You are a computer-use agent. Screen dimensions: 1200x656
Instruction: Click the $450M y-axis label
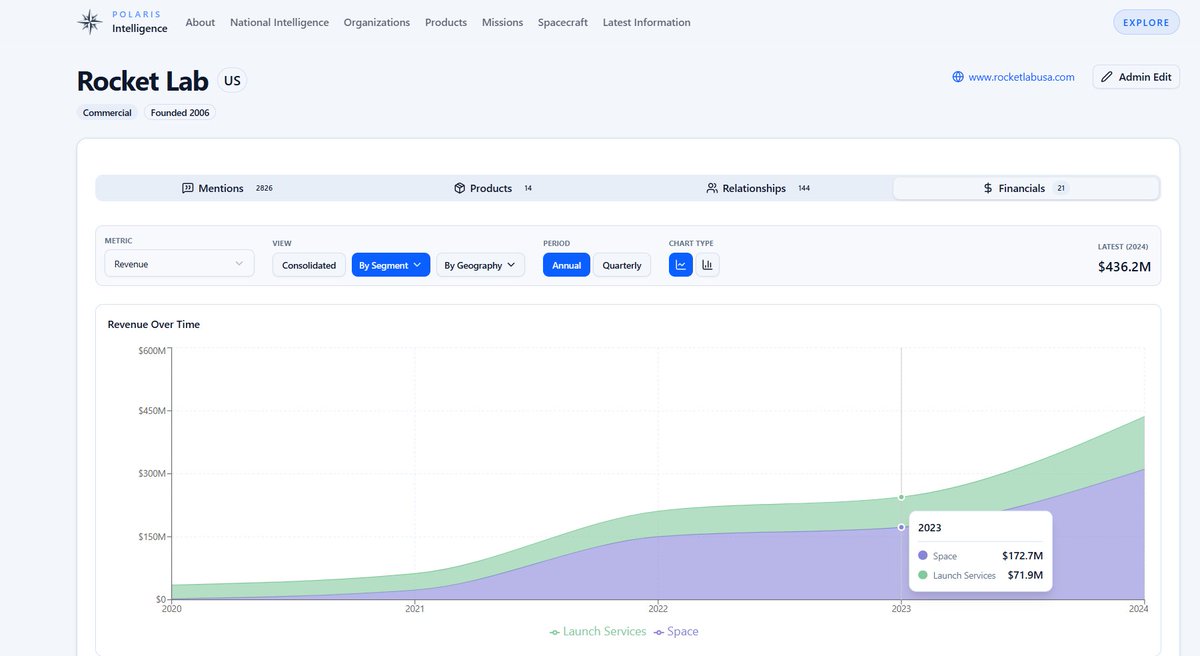152,411
